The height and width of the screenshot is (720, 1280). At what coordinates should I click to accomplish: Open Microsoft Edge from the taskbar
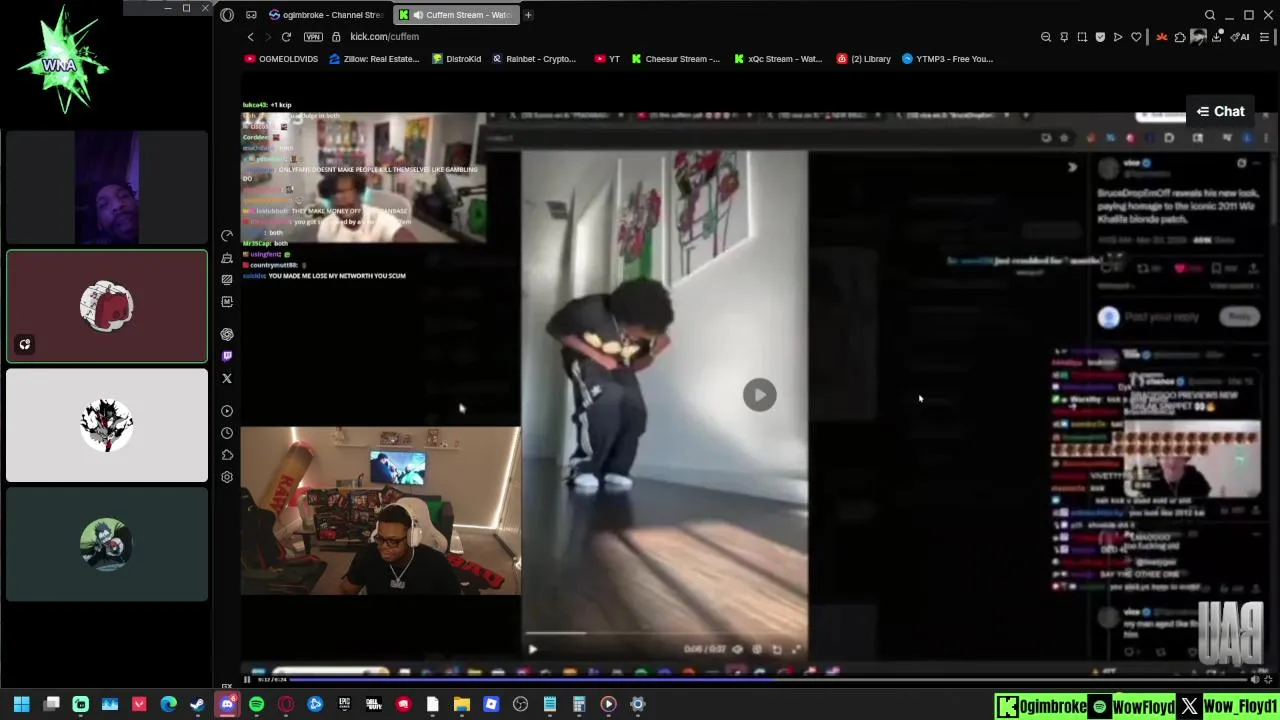168,704
